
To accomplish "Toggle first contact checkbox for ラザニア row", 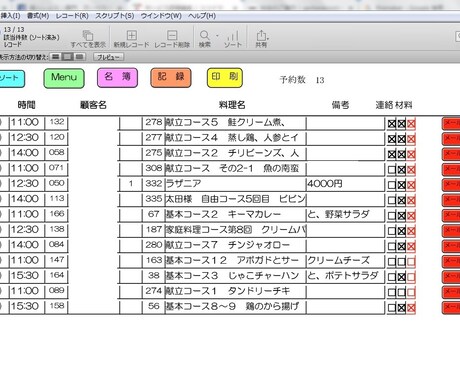I will (x=392, y=185).
